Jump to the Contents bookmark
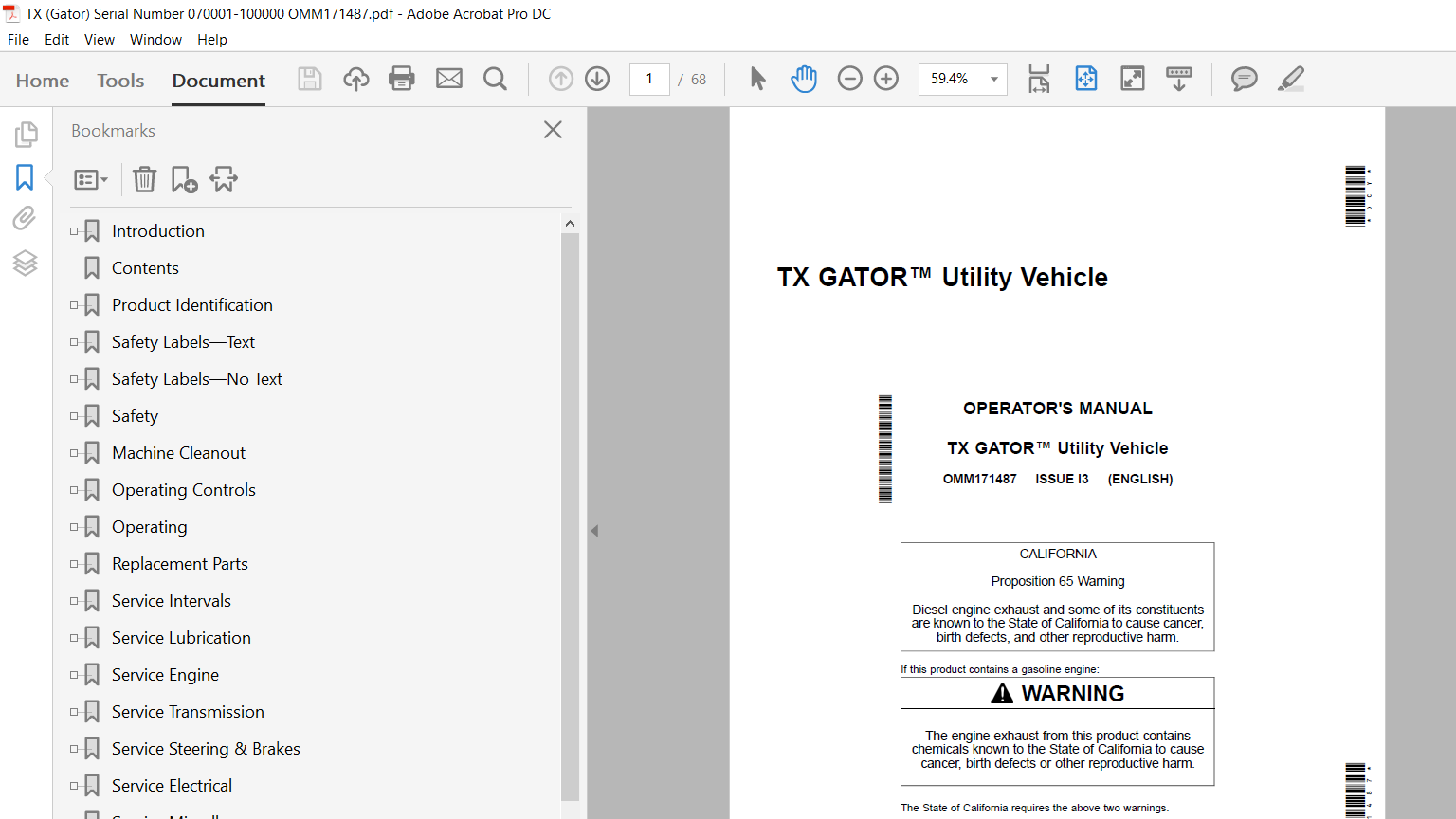 coord(145,268)
